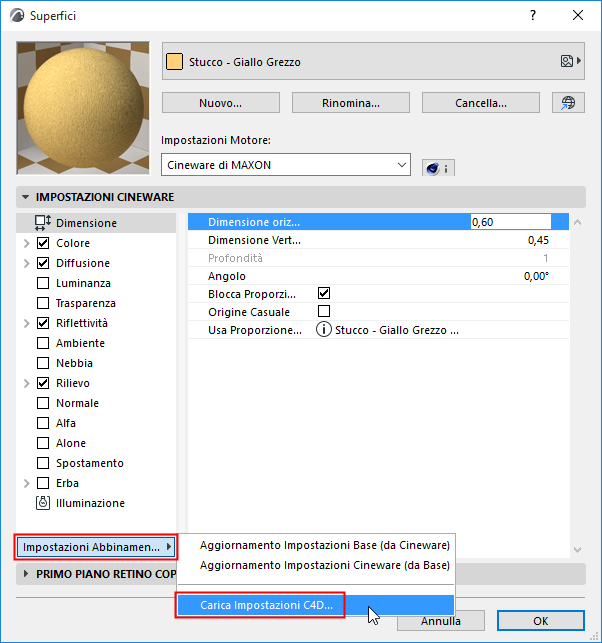Click the Cancella button
Screen dimensions: 602x643
click(x=481, y=103)
